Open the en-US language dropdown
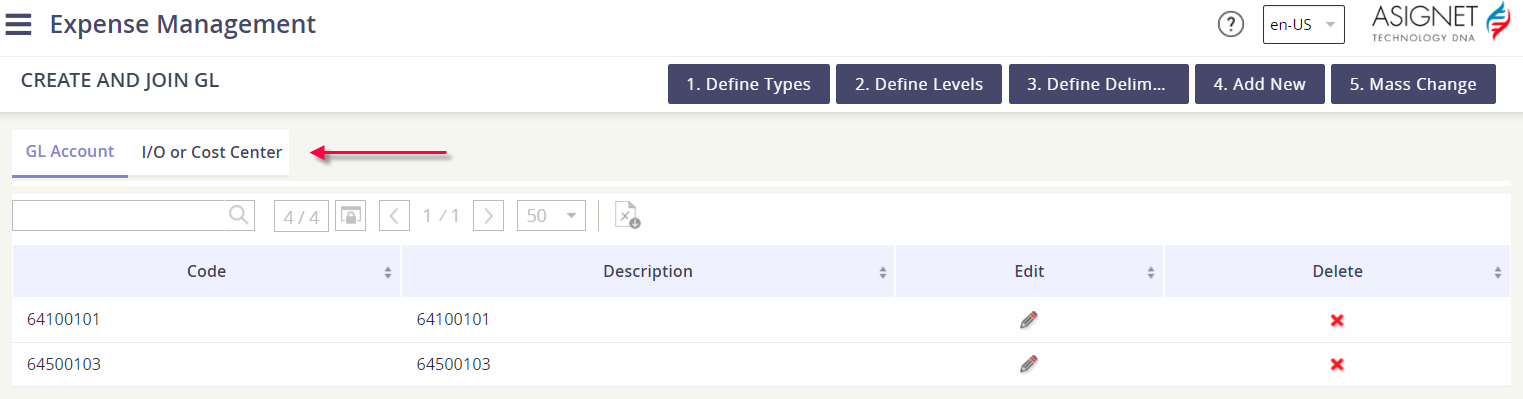 click(1303, 25)
